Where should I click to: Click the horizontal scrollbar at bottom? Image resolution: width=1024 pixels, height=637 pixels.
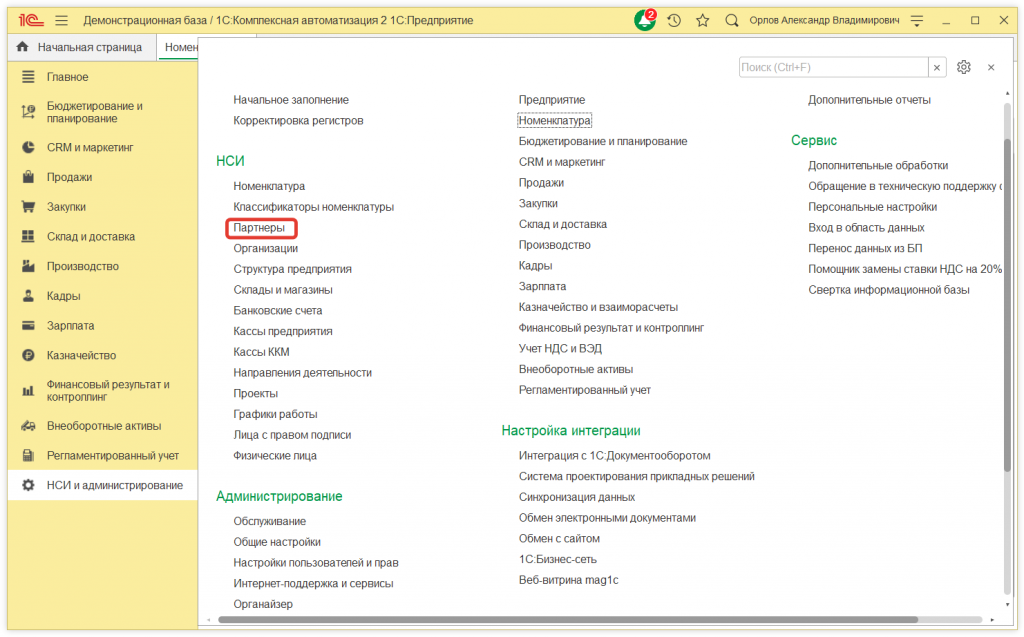coord(600,620)
